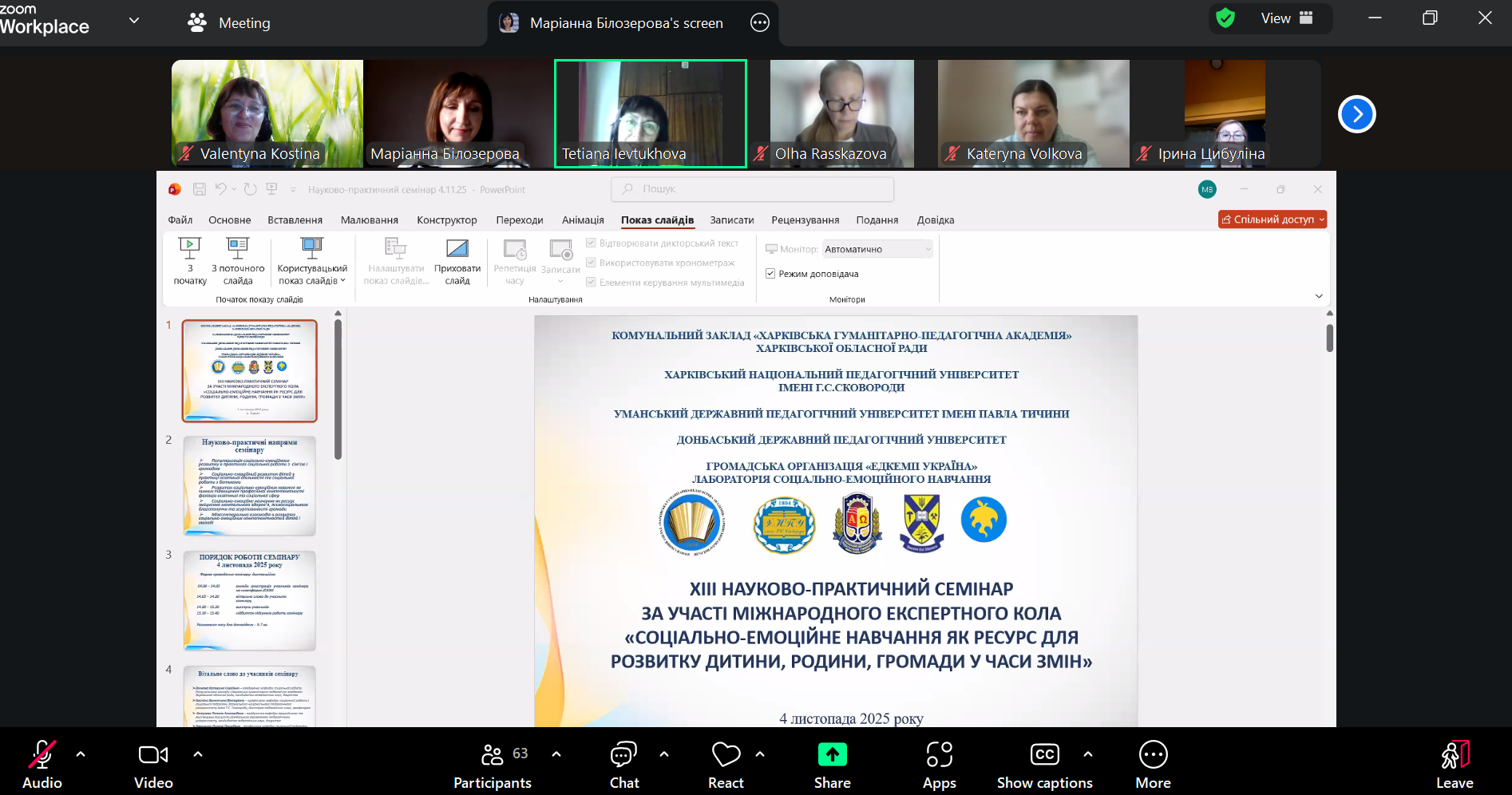Unmute microphone with the Audio icon

point(42,755)
